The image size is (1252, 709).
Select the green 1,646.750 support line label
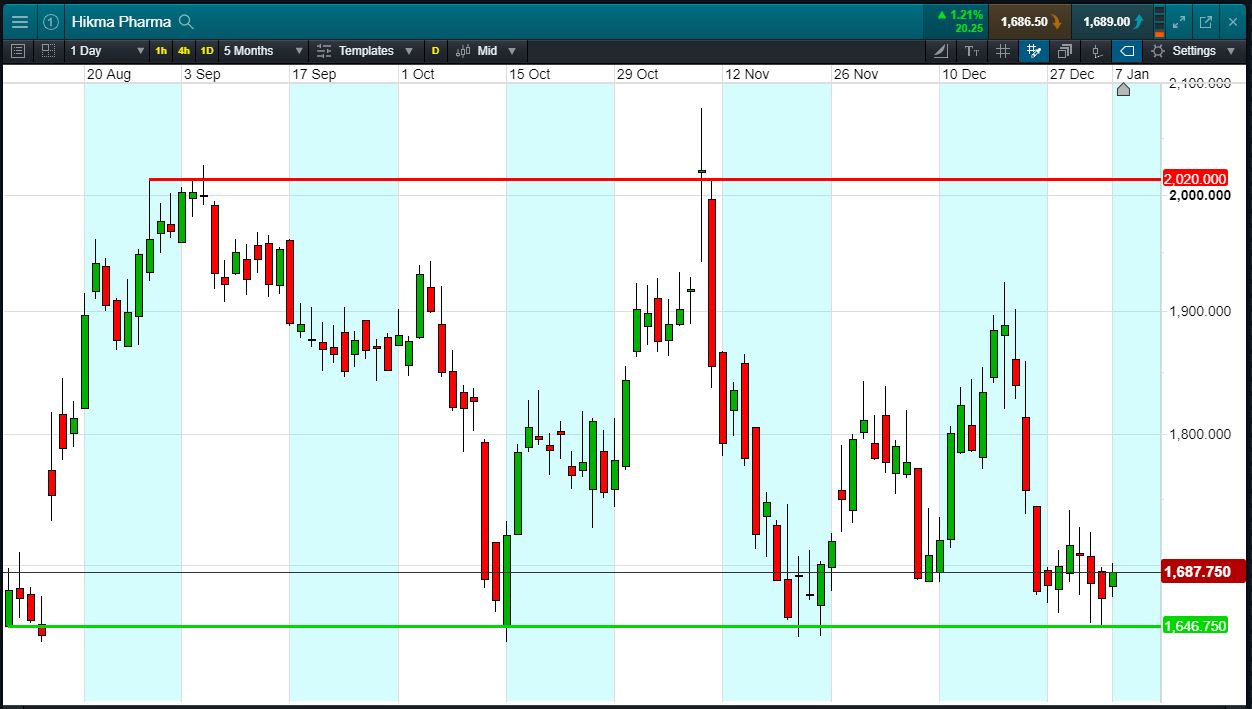(x=1195, y=626)
